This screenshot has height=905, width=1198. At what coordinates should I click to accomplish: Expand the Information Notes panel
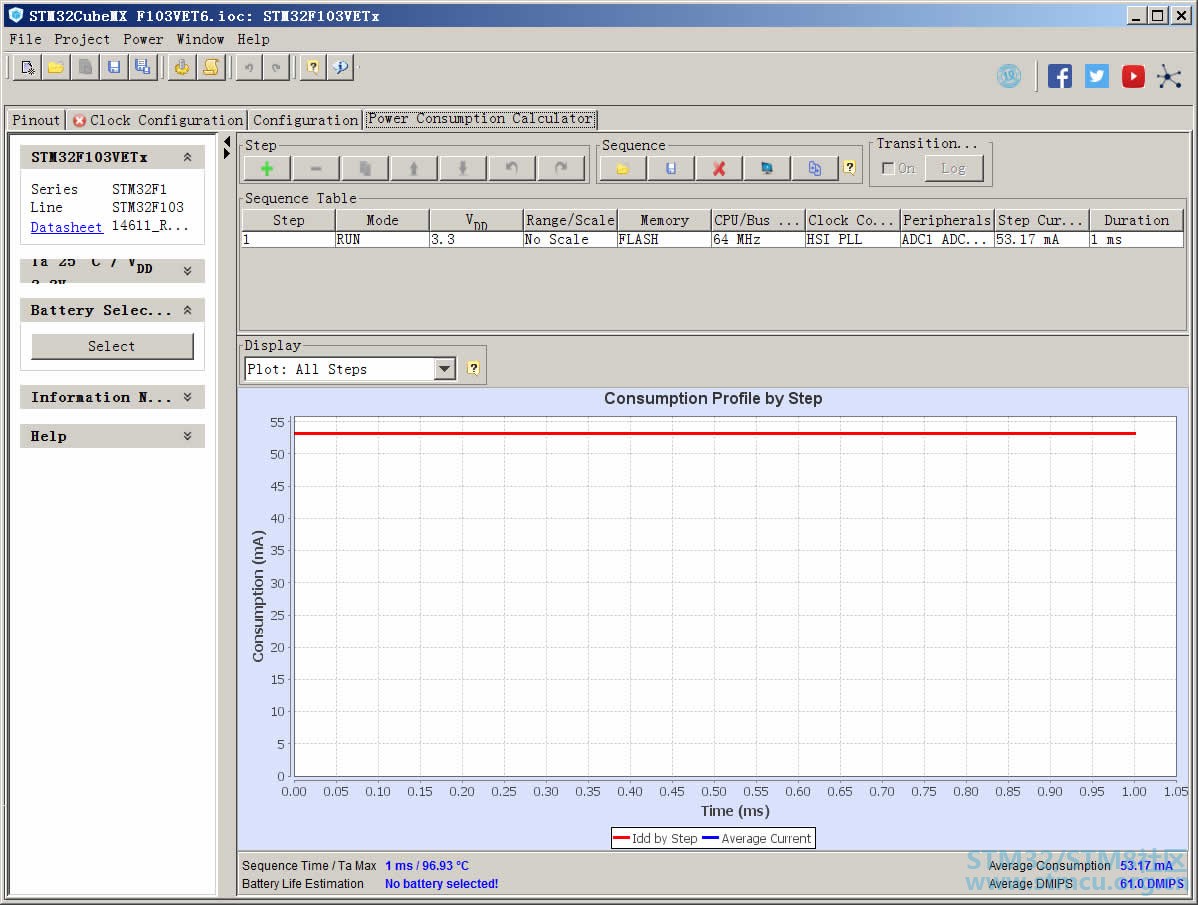click(x=187, y=397)
